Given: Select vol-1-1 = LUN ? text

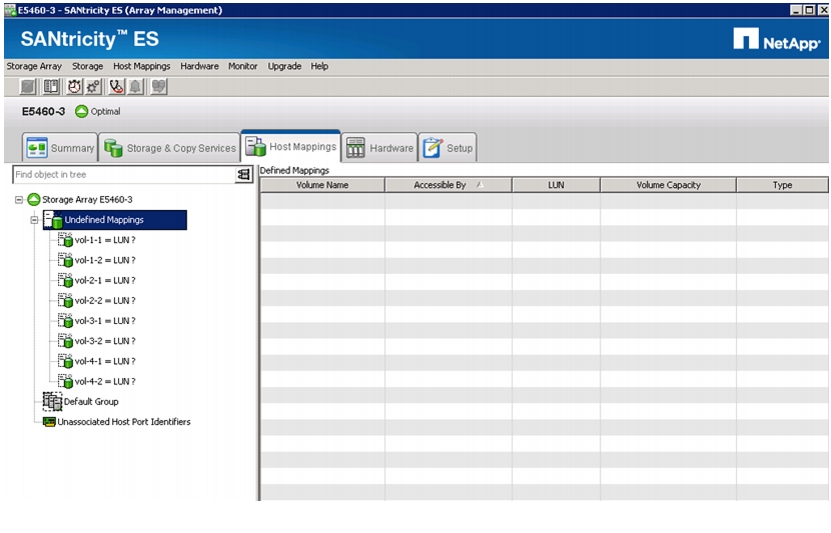Looking at the screenshot, I should click(105, 240).
